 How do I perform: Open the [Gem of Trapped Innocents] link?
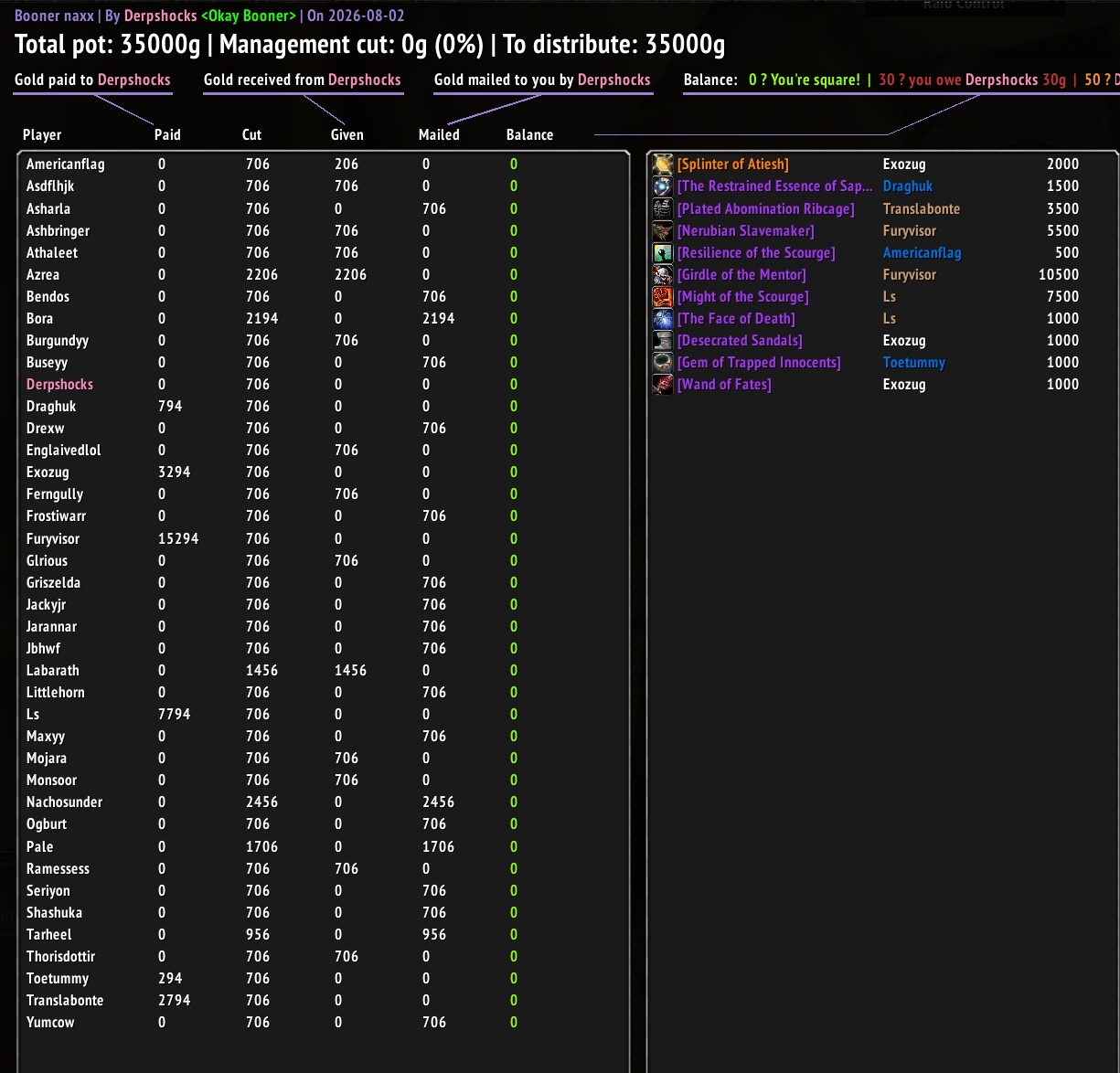pos(759,362)
